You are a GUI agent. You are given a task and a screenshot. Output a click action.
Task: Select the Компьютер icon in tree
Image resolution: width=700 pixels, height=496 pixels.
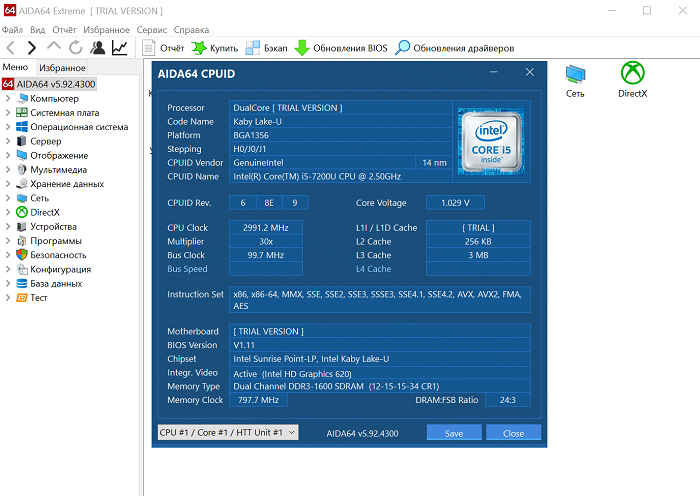click(x=22, y=98)
